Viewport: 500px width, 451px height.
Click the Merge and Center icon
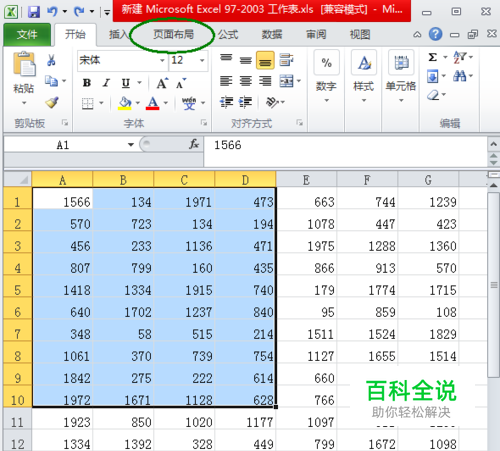click(x=286, y=81)
